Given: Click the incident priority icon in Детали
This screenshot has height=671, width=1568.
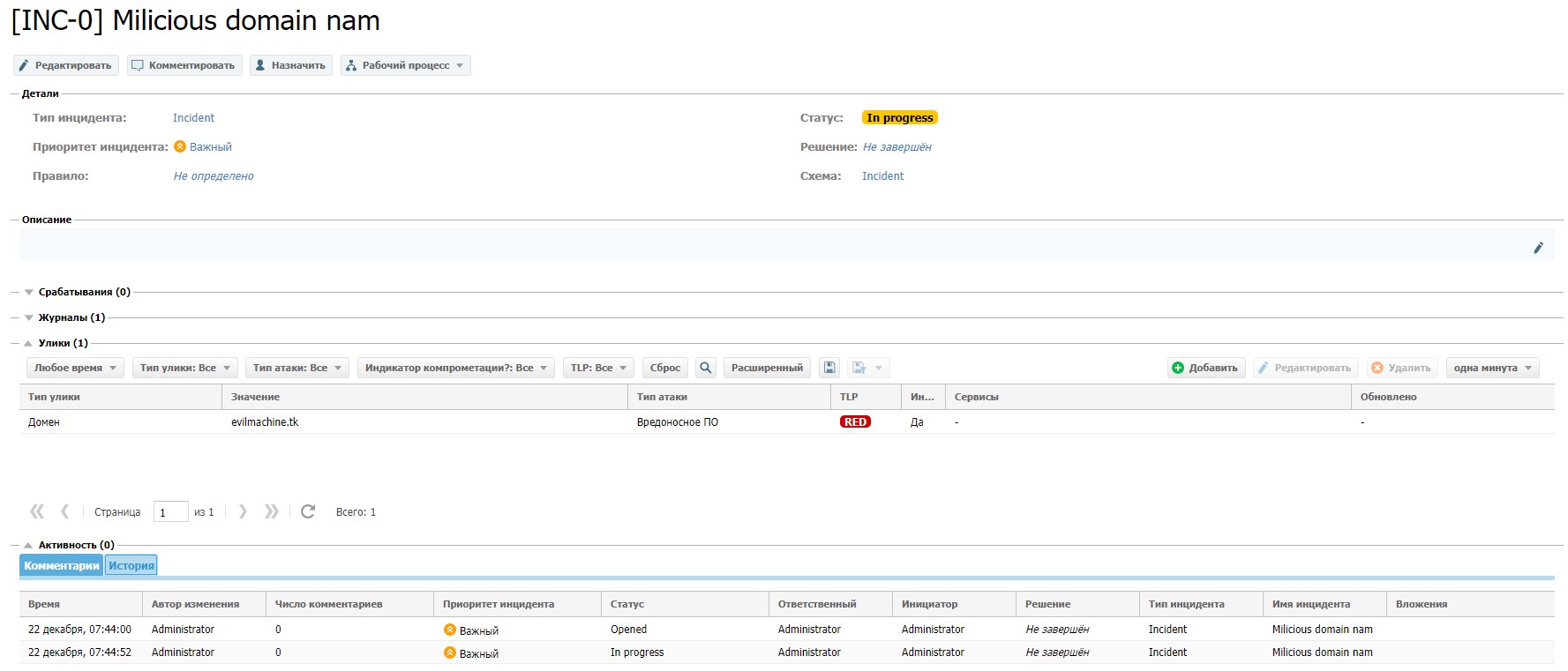Looking at the screenshot, I should pyautogui.click(x=180, y=146).
